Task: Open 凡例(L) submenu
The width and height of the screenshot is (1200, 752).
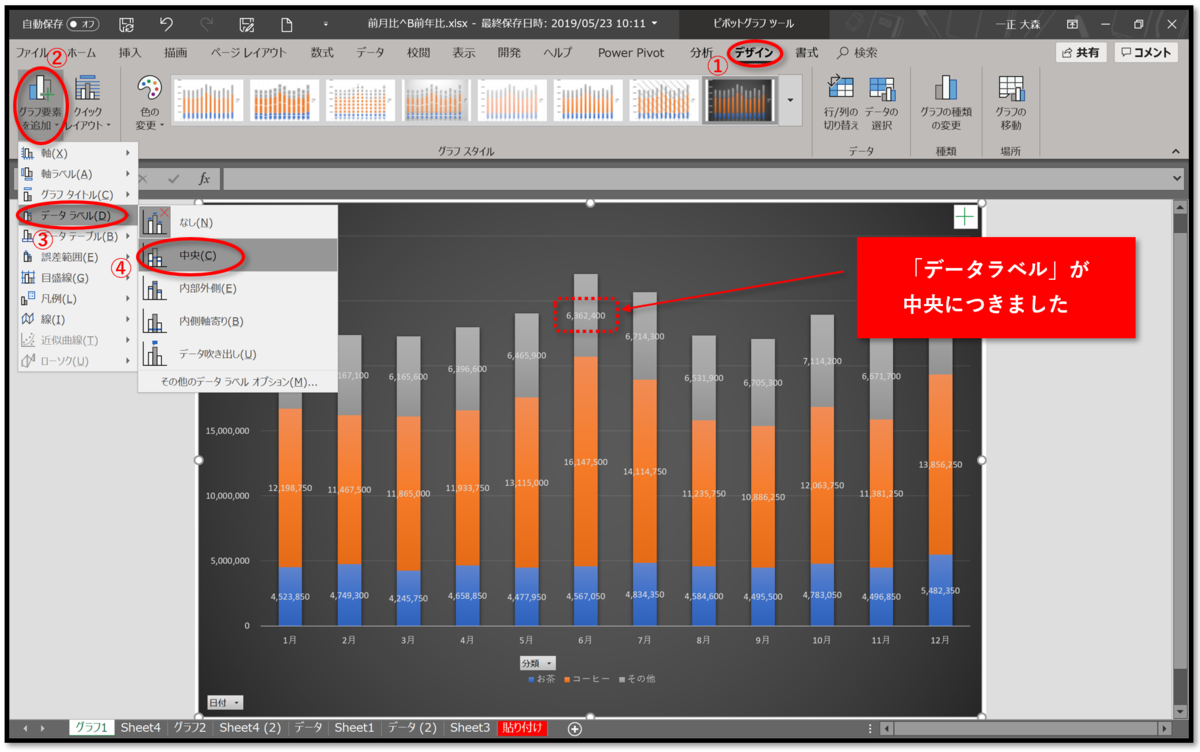Action: 77,299
